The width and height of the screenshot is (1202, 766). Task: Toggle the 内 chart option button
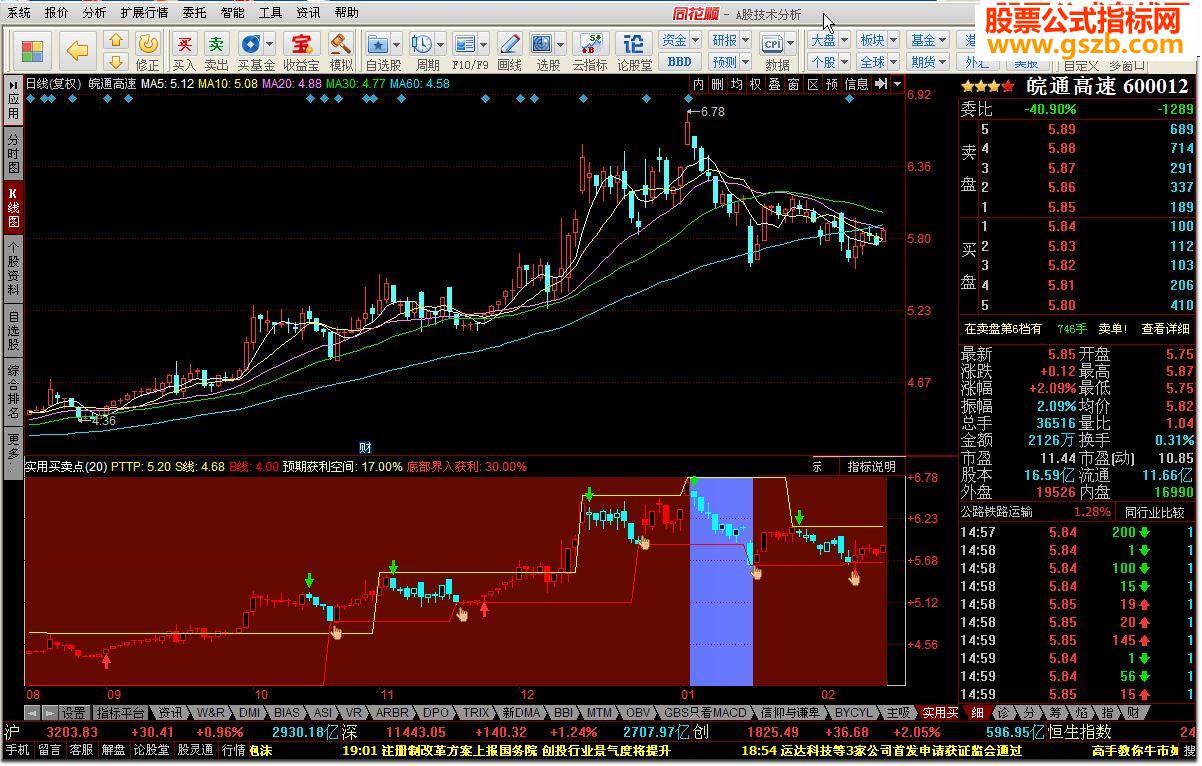[699, 84]
